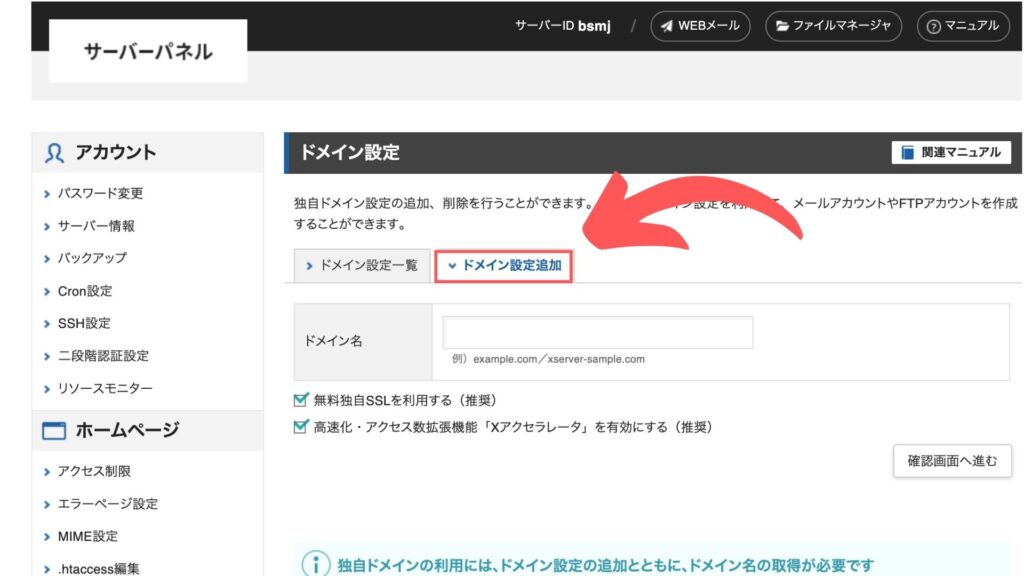Click the ホームページ window icon
The height and width of the screenshot is (576, 1024).
54,430
